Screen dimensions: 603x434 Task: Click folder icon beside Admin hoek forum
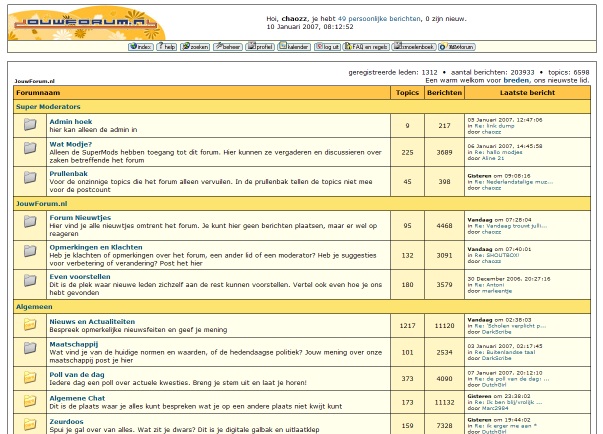pyautogui.click(x=31, y=125)
